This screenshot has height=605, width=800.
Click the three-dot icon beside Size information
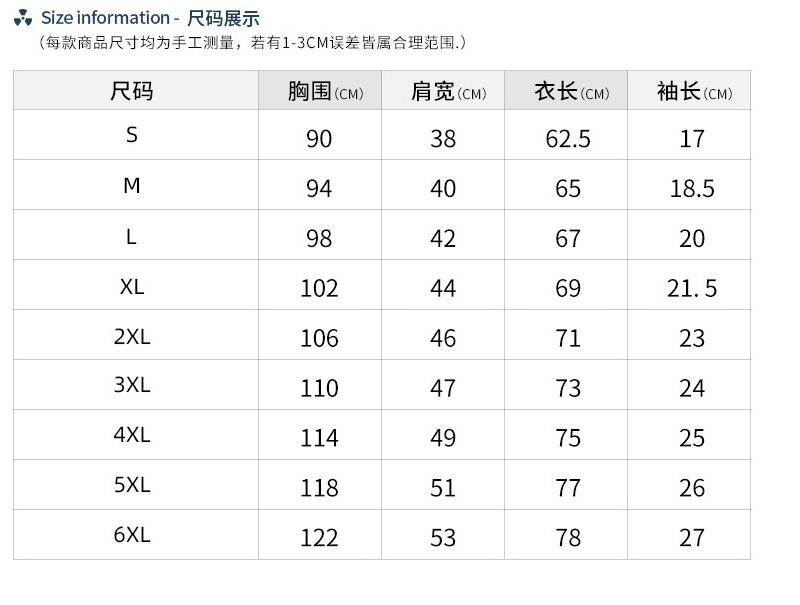(23, 18)
